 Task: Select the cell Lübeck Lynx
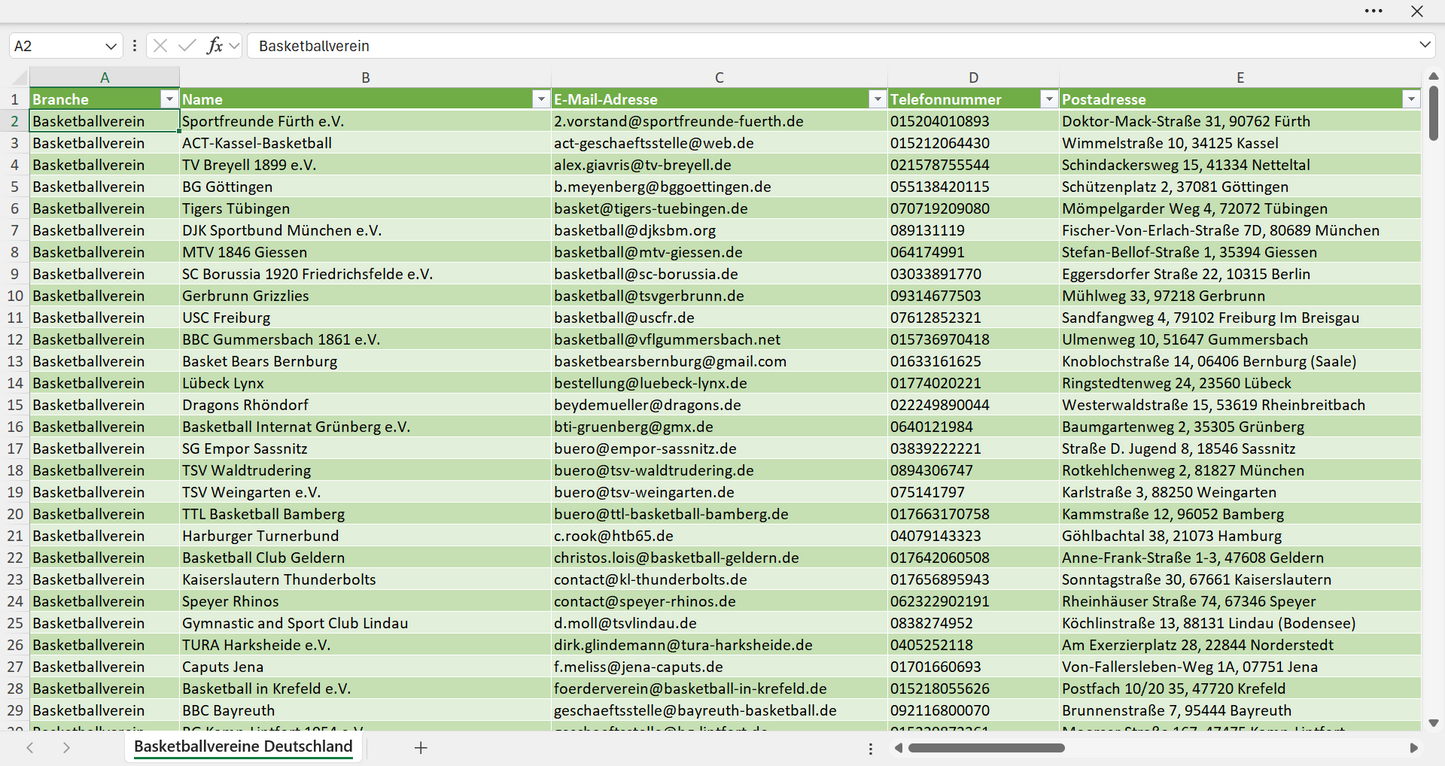(x=366, y=383)
